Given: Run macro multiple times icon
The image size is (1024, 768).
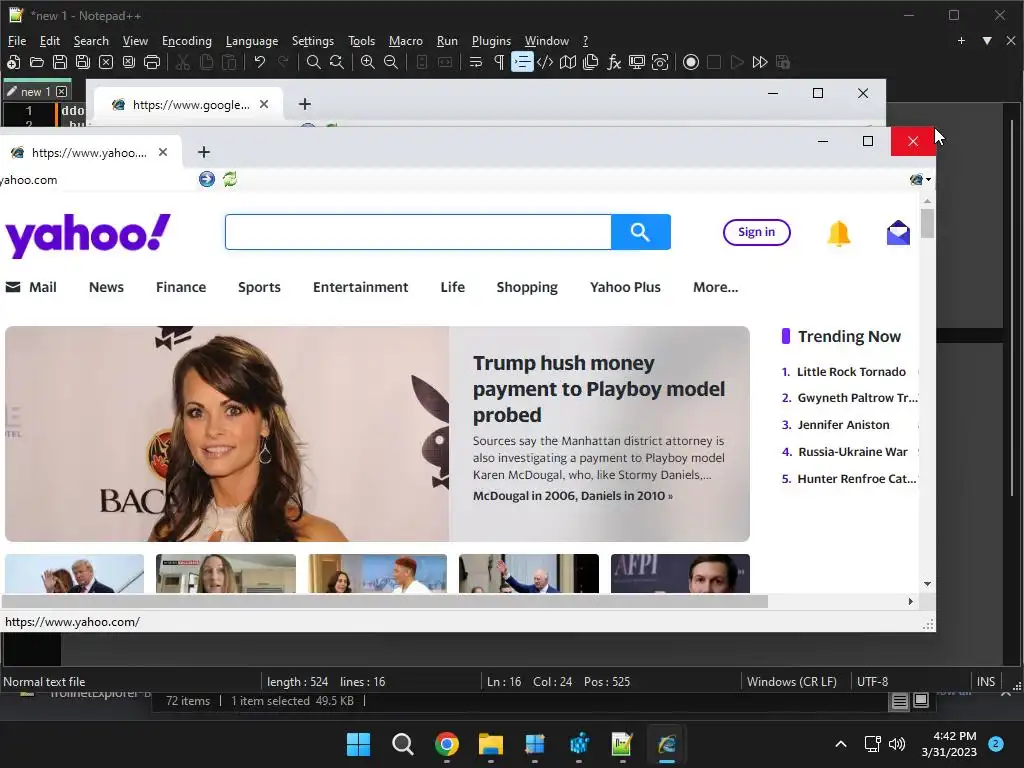Looking at the screenshot, I should point(760,62).
